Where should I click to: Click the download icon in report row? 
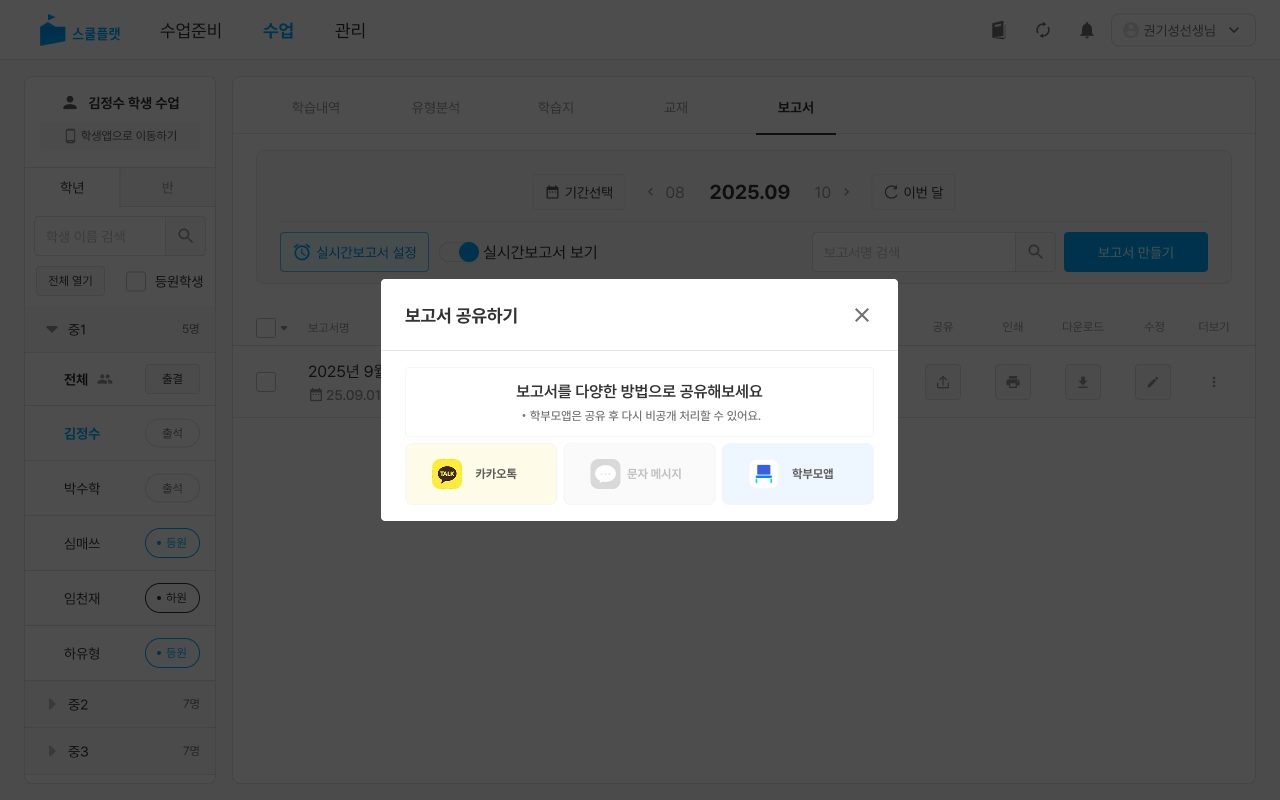(1083, 382)
